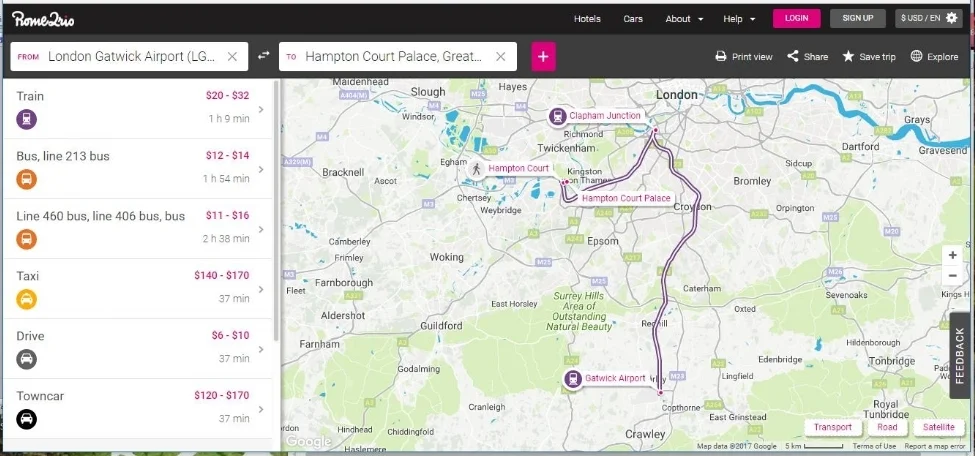The width and height of the screenshot is (975, 456).
Task: Click the purple Train route icon
Action: (27, 119)
